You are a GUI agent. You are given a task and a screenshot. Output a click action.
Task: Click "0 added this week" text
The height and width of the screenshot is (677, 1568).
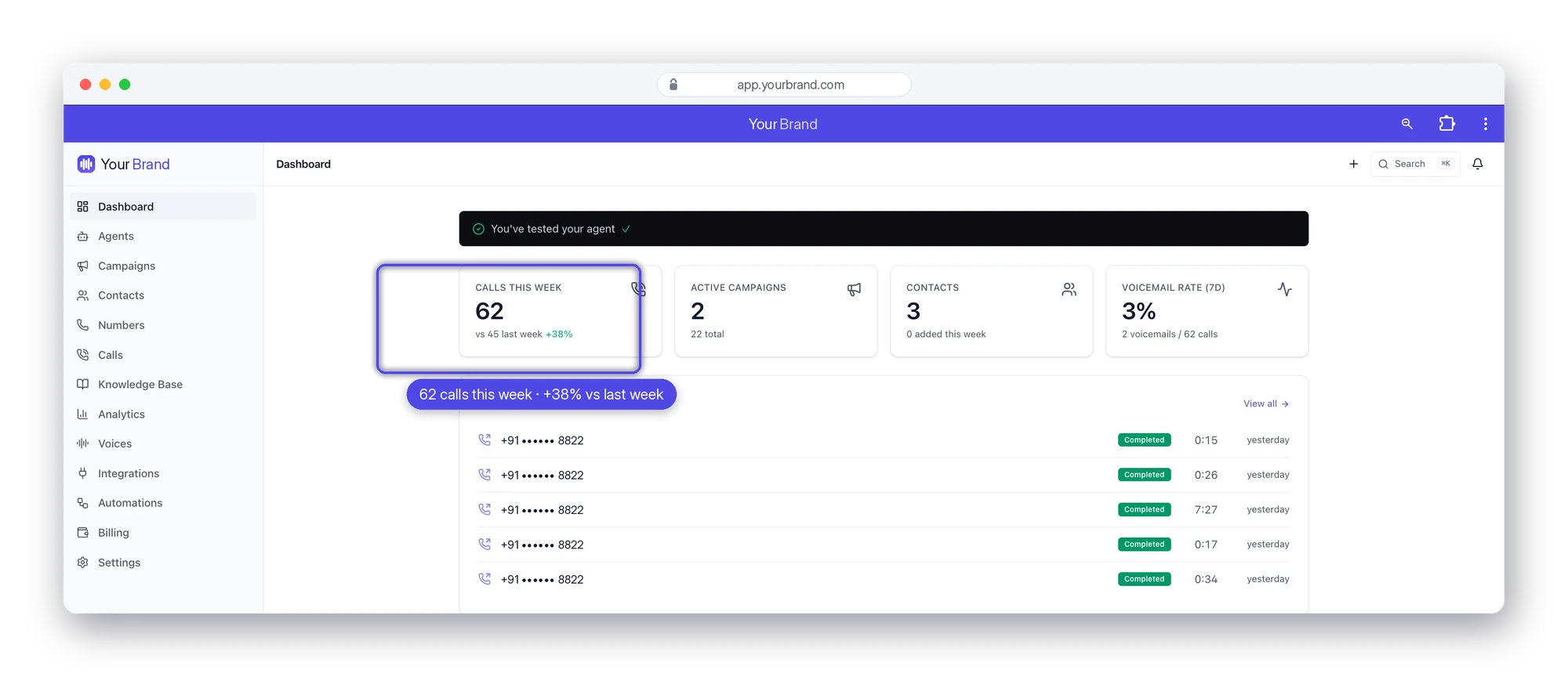click(946, 334)
